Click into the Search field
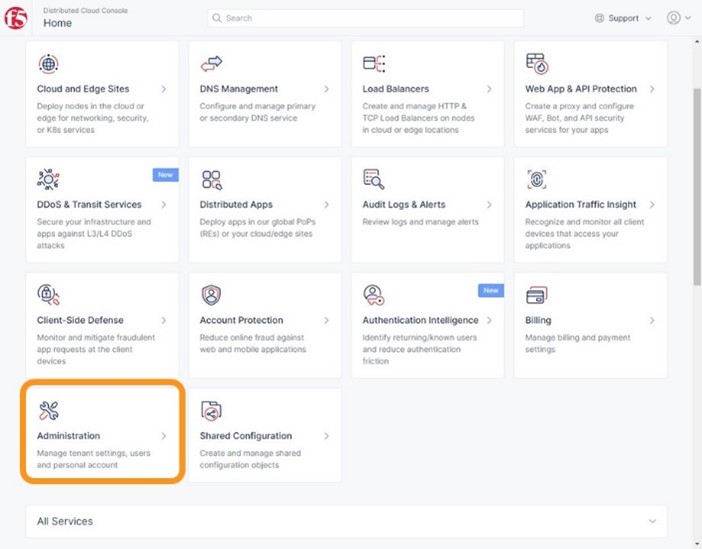702x549 pixels. point(365,18)
